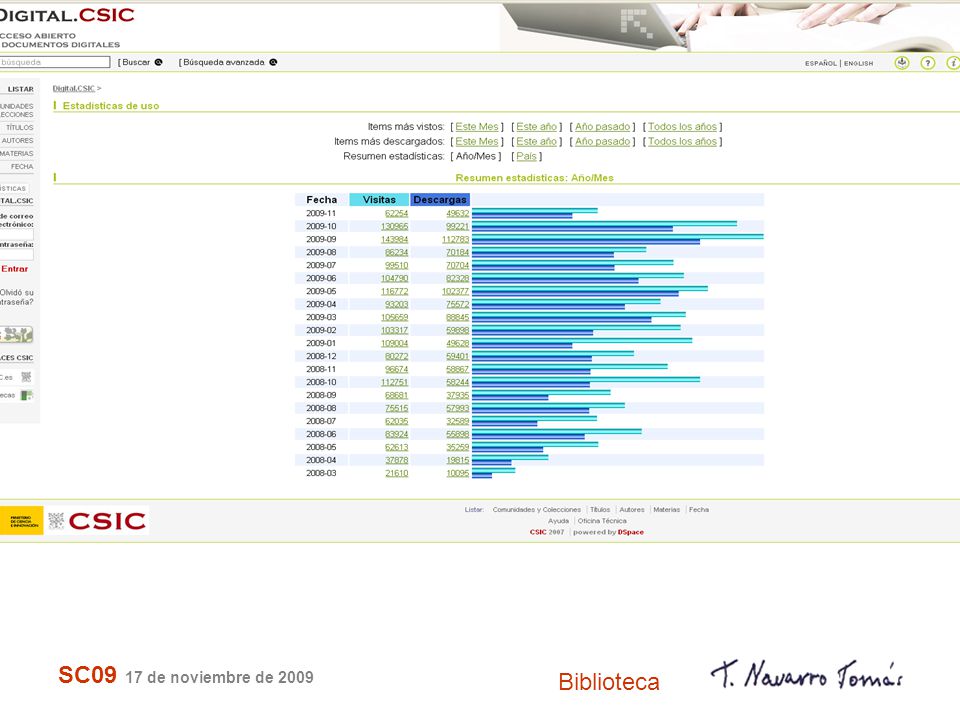960x720 pixels.
Task: Click the 2008-03 visits value 21610
Action: pyautogui.click(x=396, y=473)
